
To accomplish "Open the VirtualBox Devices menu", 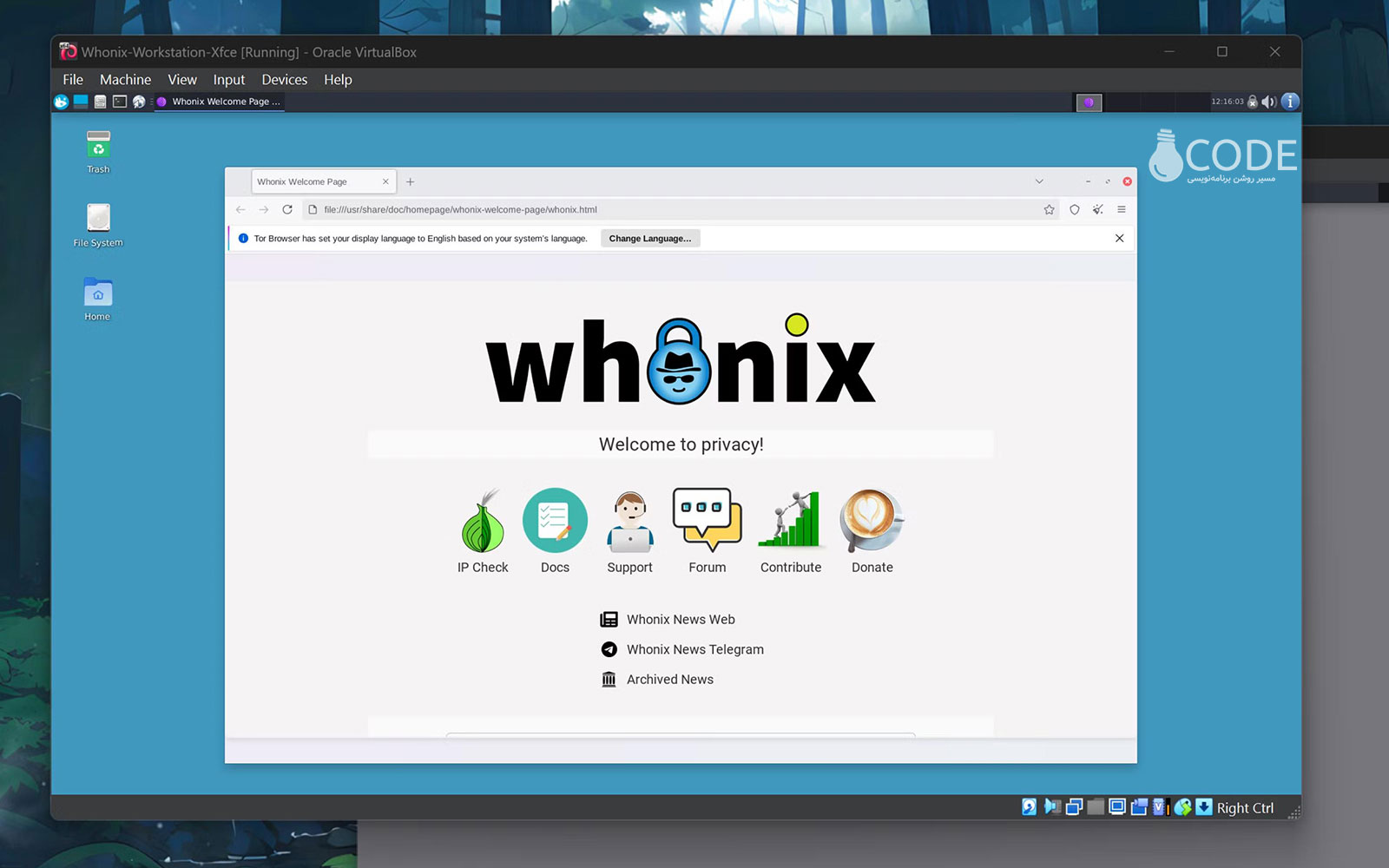I will 285,80.
